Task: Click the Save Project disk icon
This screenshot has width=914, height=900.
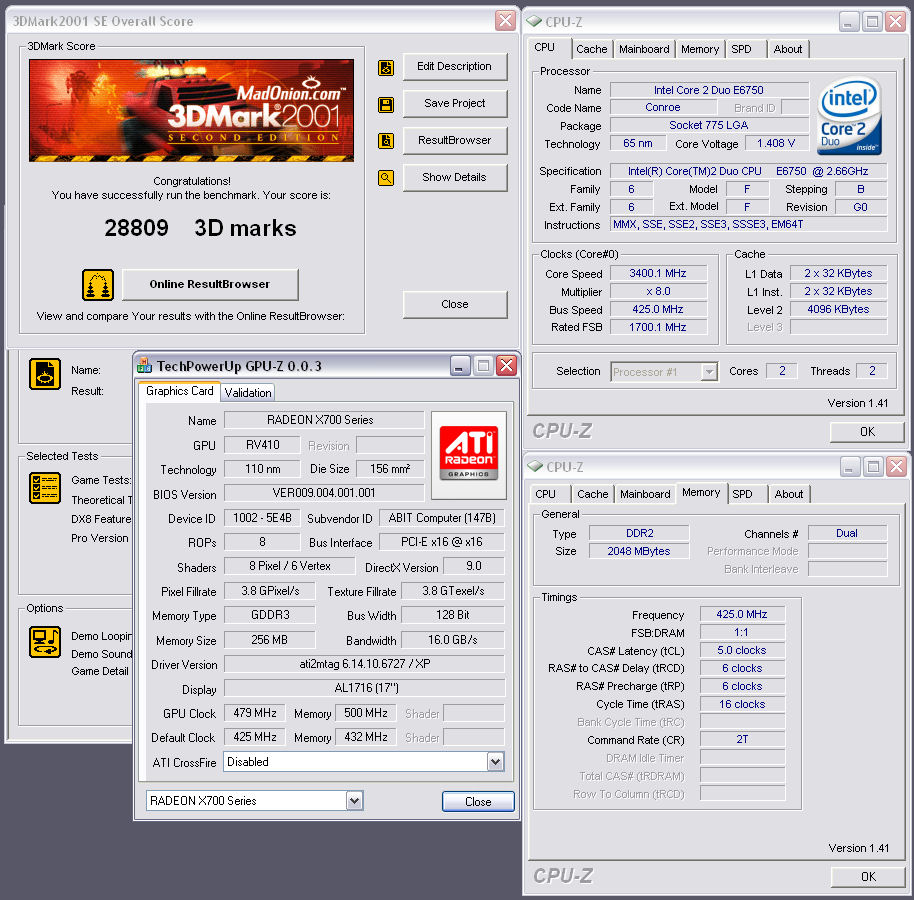Action: point(386,105)
